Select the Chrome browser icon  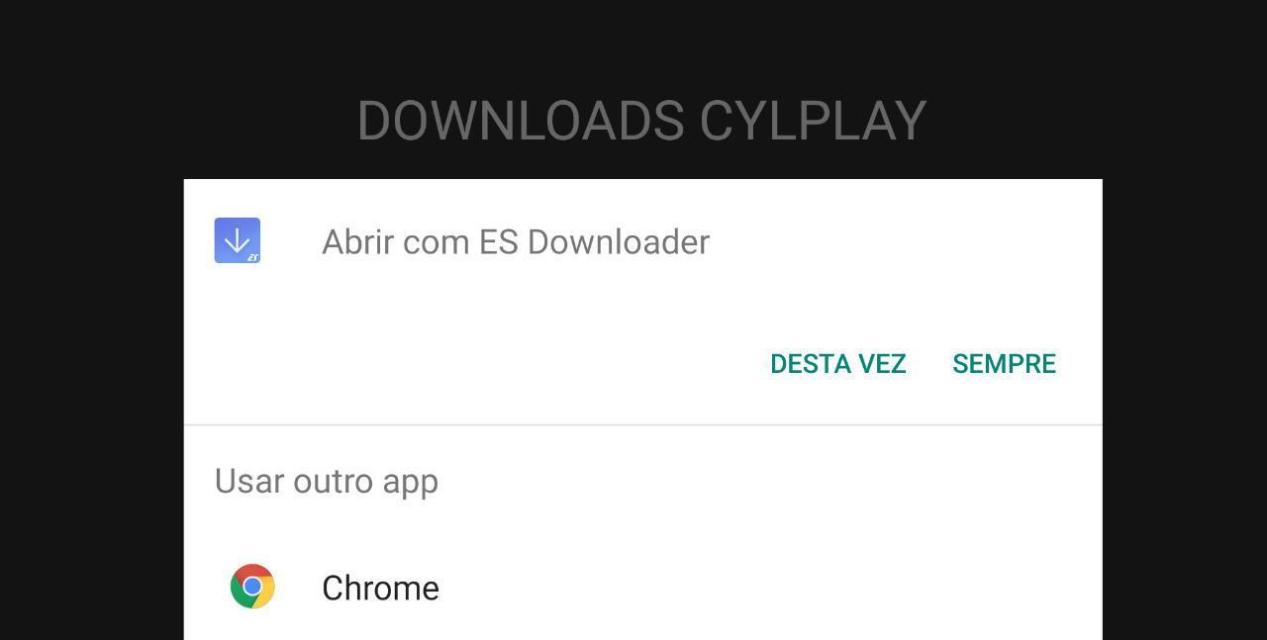click(252, 587)
